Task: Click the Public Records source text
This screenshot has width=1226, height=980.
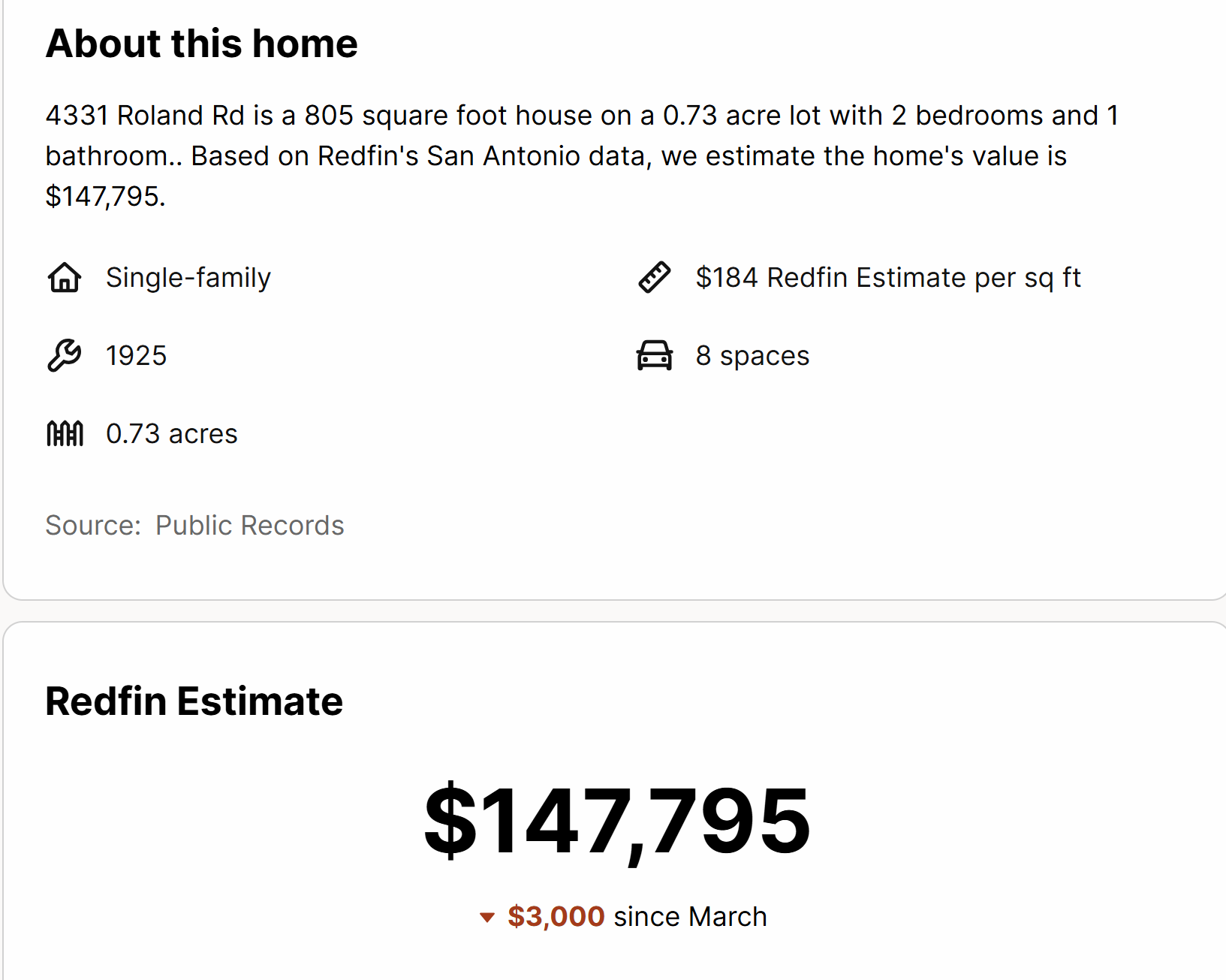Action: point(249,526)
